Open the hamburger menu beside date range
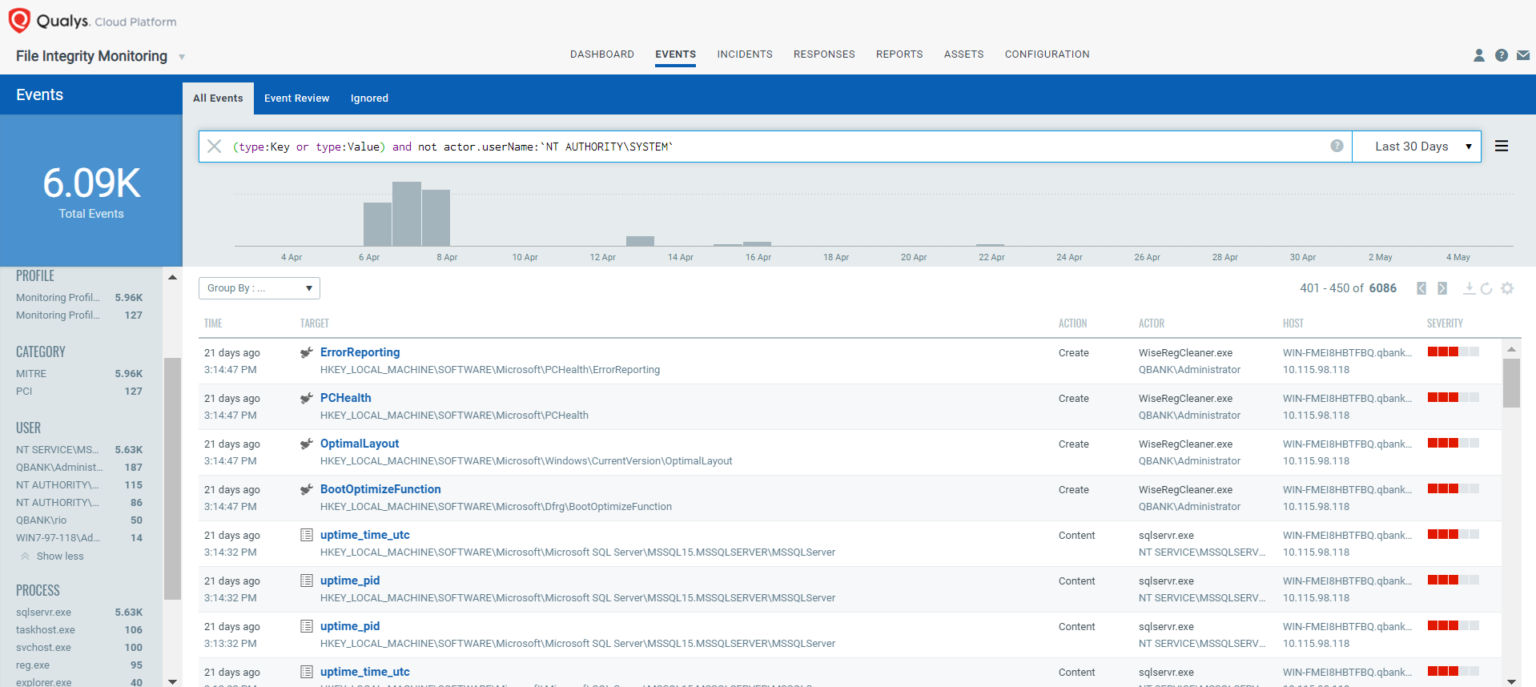This screenshot has height=687, width=1536. pos(1502,145)
